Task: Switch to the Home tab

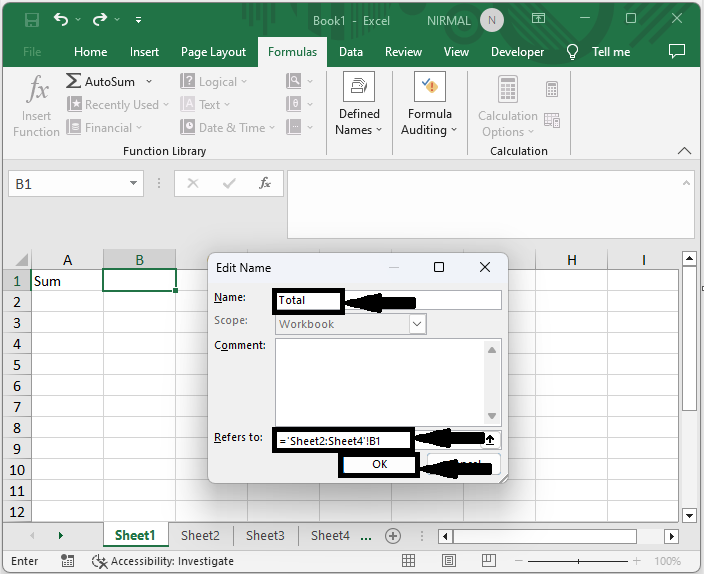Action: [x=91, y=52]
